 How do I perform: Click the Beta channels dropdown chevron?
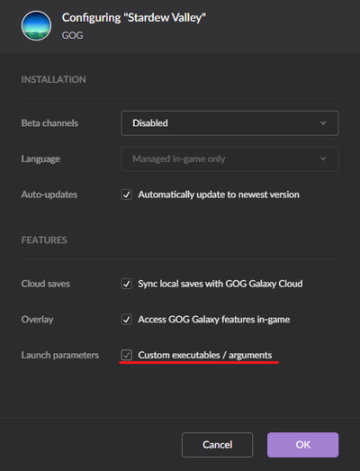[x=323, y=123]
